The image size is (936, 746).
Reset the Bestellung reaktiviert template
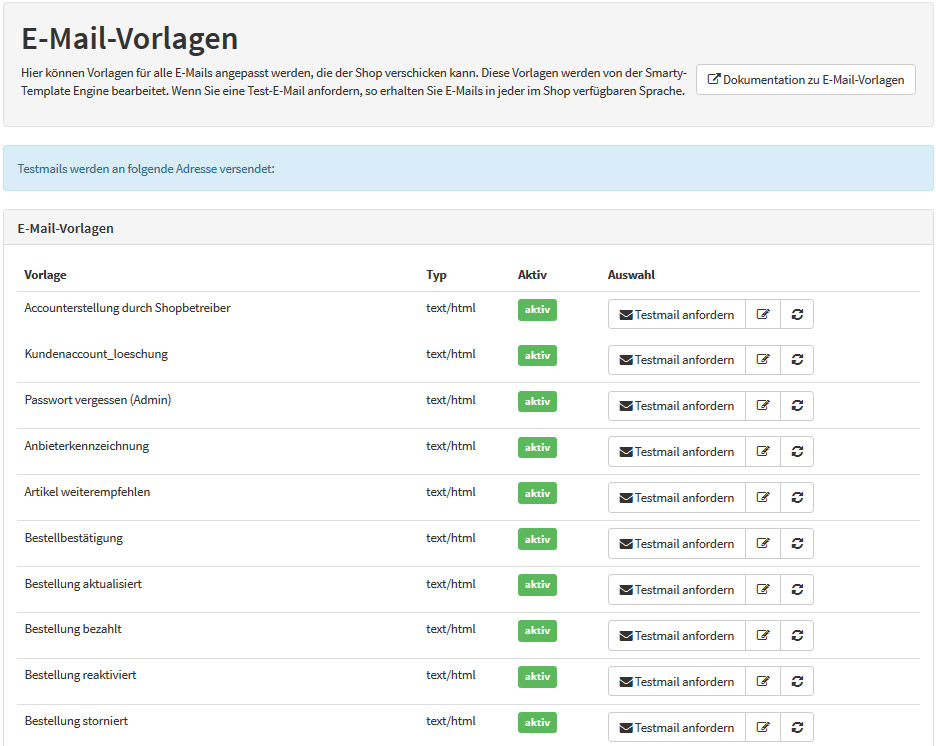[797, 682]
